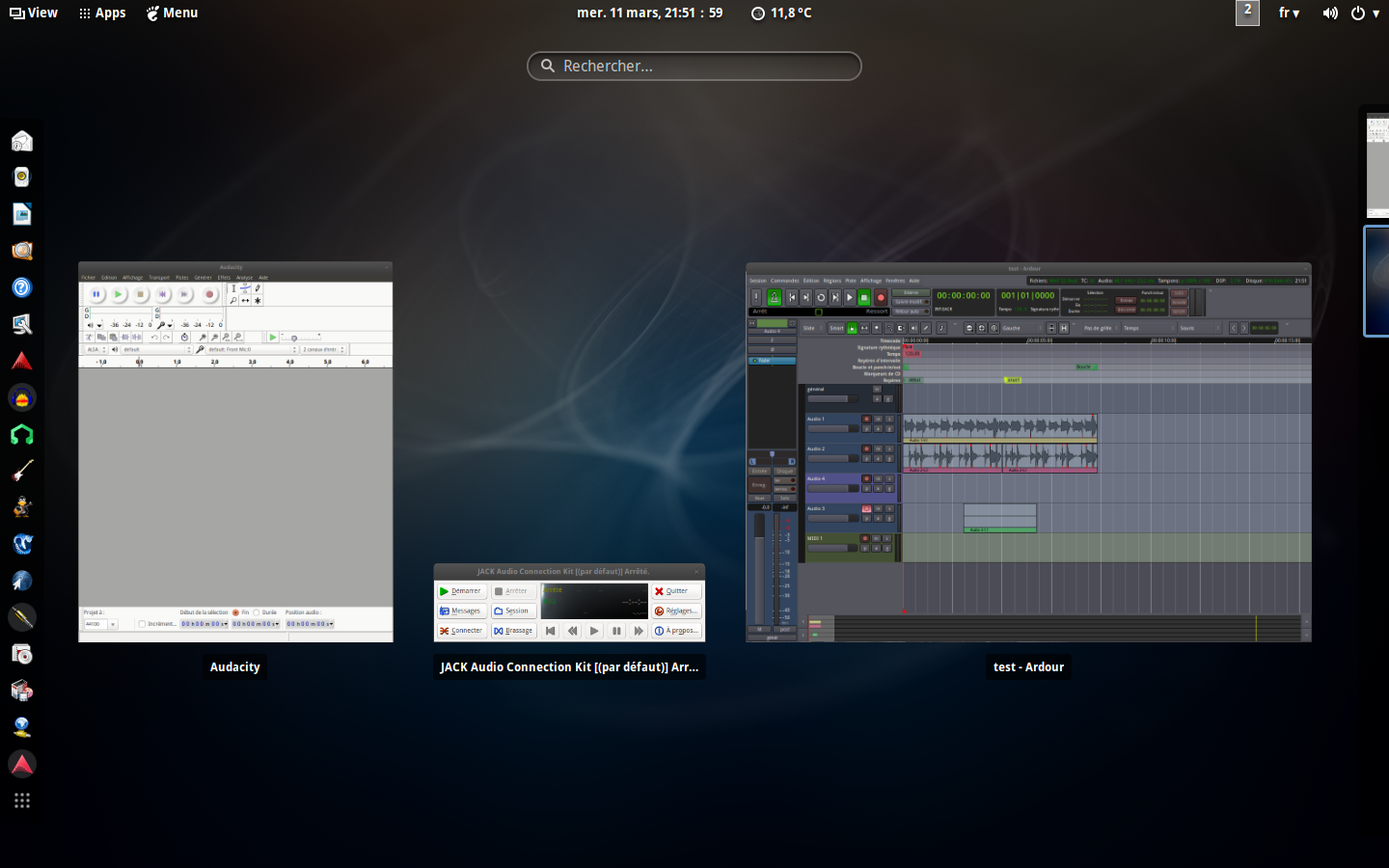Click the volume speaker icon in top bar
Viewport: 1389px width, 868px height.
(x=1330, y=13)
